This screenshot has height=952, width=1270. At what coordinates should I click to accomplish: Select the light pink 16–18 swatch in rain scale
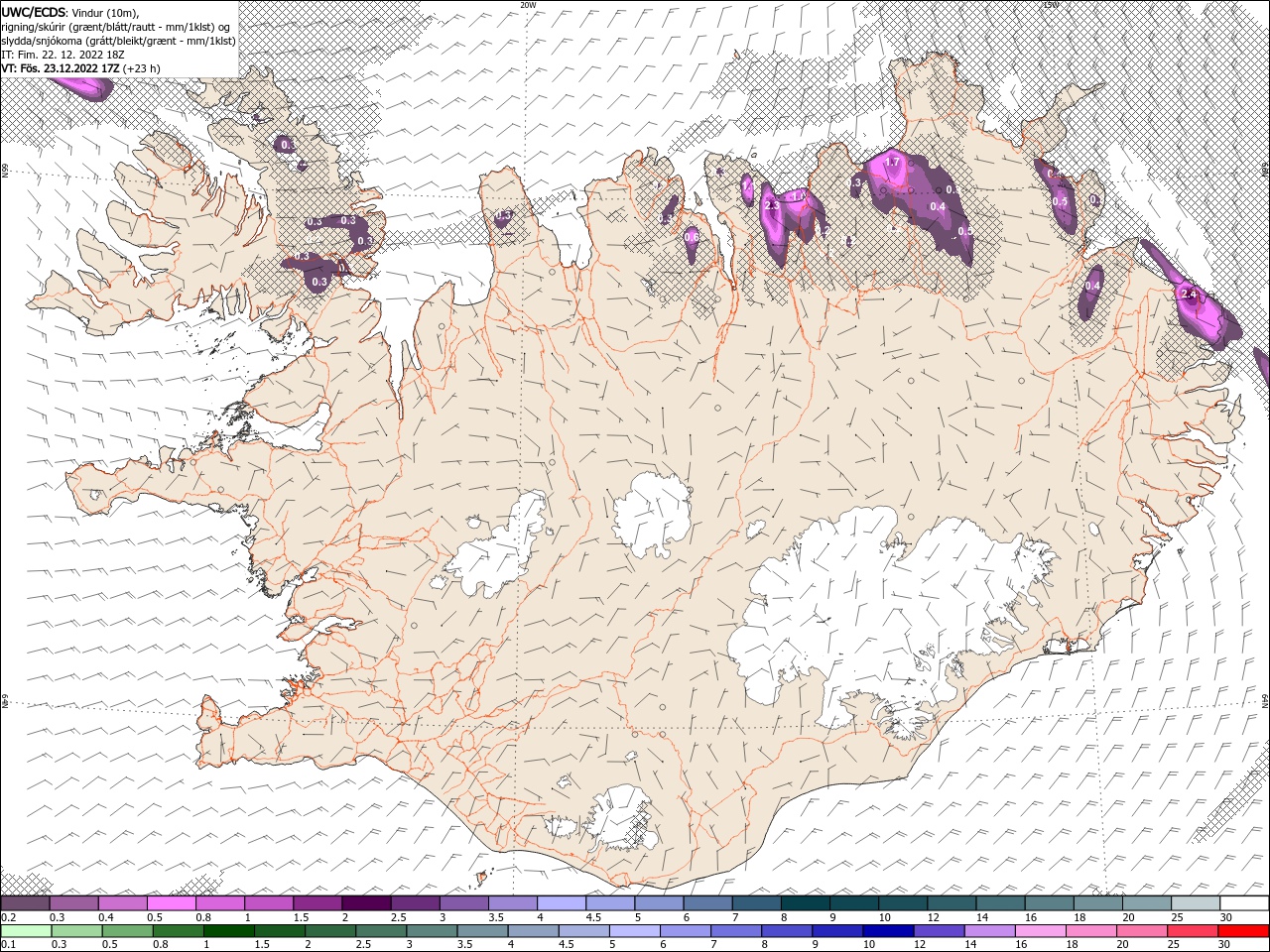(x=1040, y=931)
